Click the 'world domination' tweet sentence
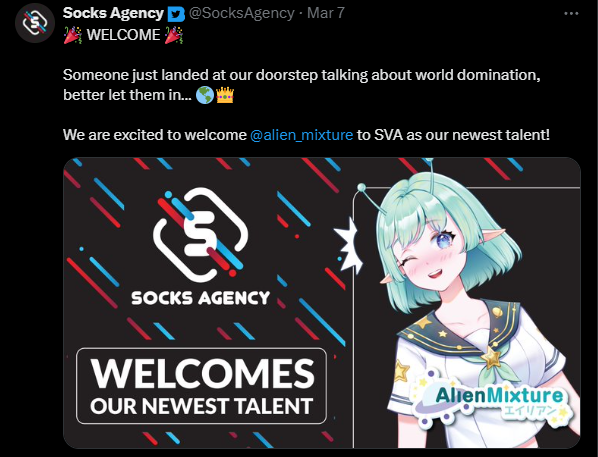 pyautogui.click(x=301, y=85)
